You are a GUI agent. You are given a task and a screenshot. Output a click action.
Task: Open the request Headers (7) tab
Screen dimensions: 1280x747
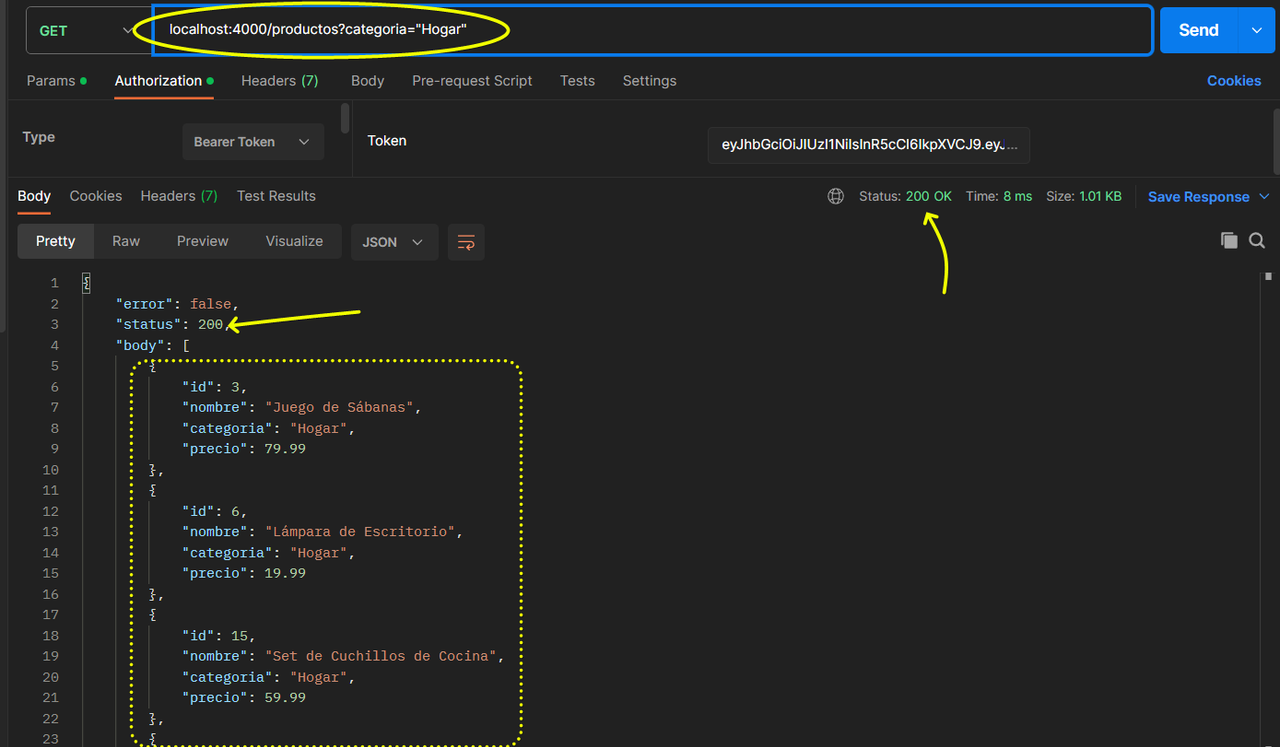[280, 81]
